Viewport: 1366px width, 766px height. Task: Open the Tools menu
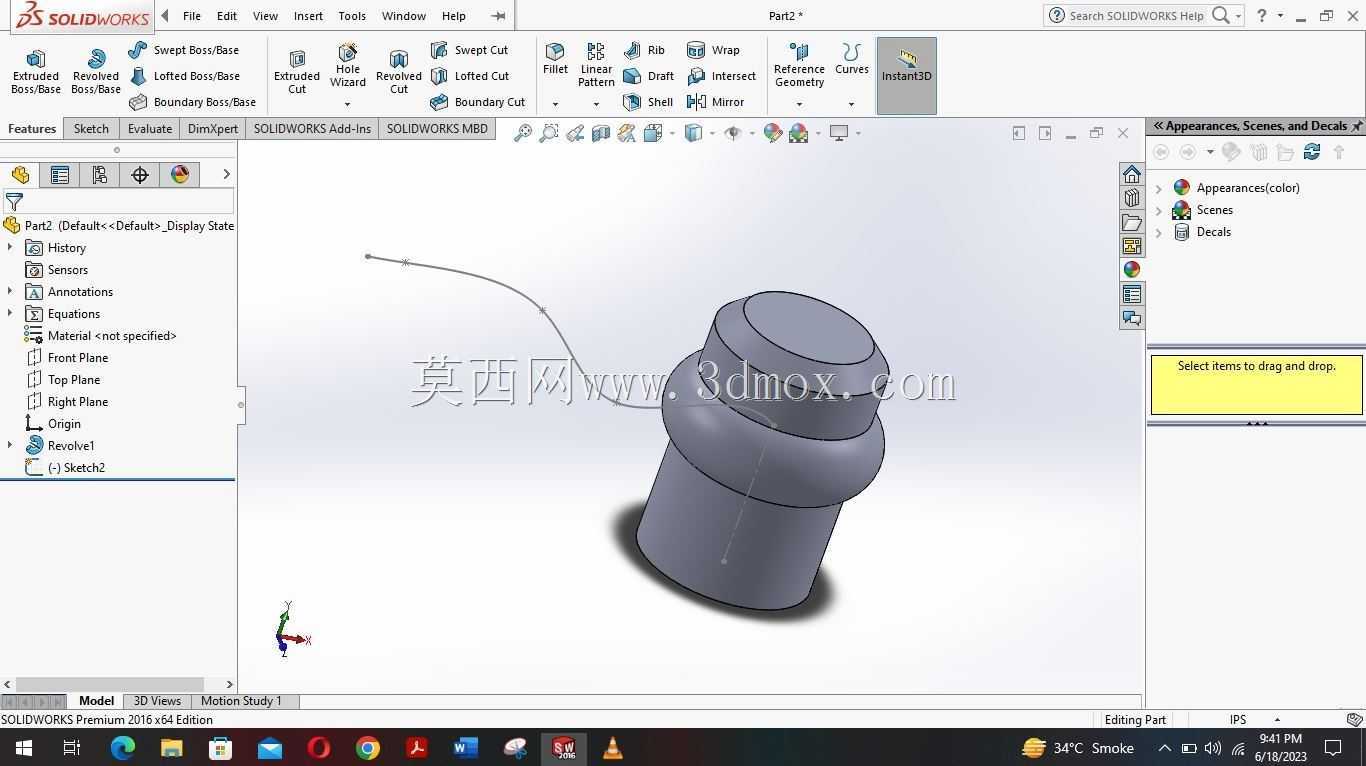[352, 16]
